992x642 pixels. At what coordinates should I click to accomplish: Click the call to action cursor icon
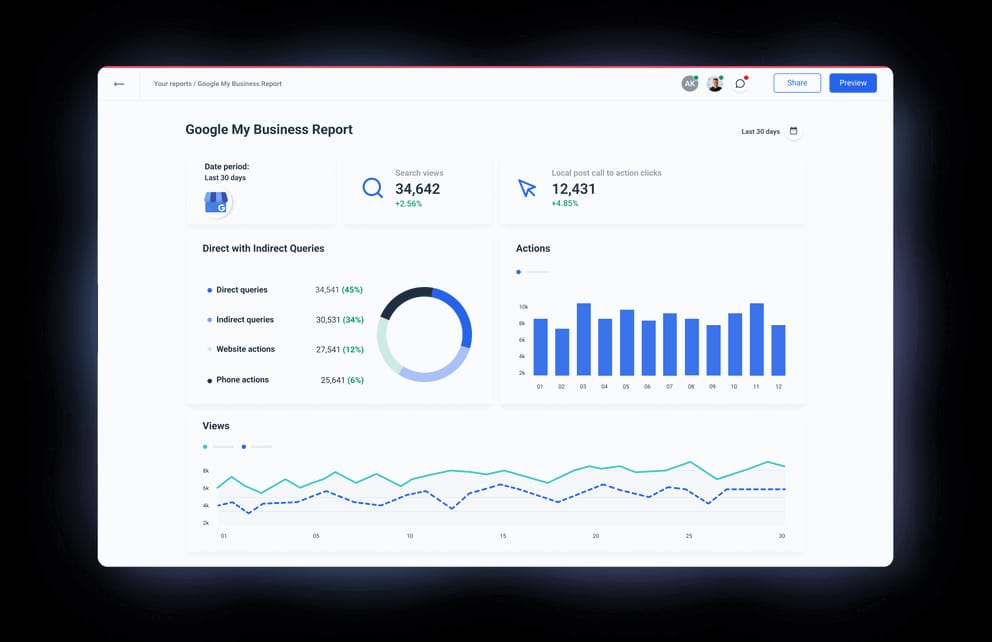click(x=527, y=188)
